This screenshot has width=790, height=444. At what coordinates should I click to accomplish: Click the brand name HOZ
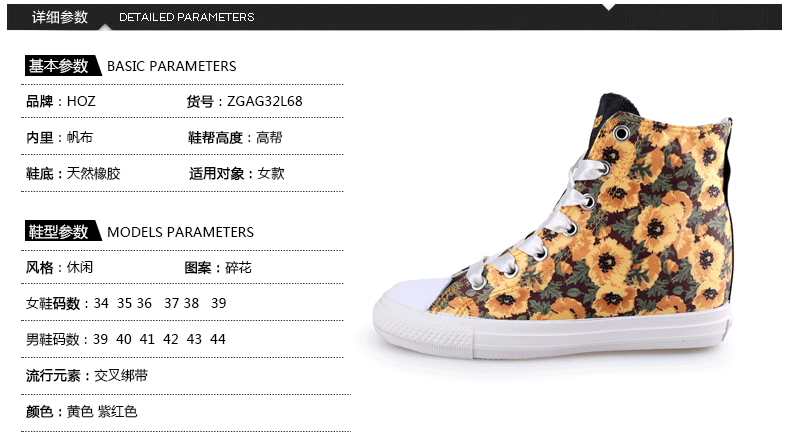point(81,101)
